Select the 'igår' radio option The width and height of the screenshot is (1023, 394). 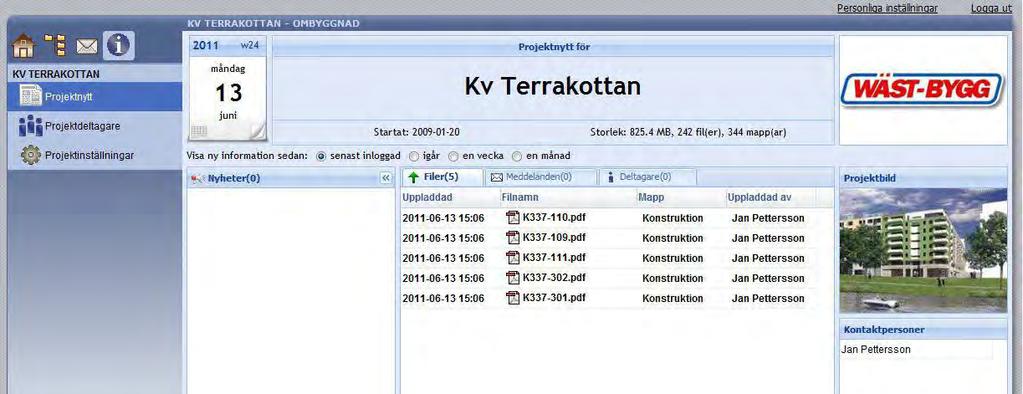[x=414, y=157]
